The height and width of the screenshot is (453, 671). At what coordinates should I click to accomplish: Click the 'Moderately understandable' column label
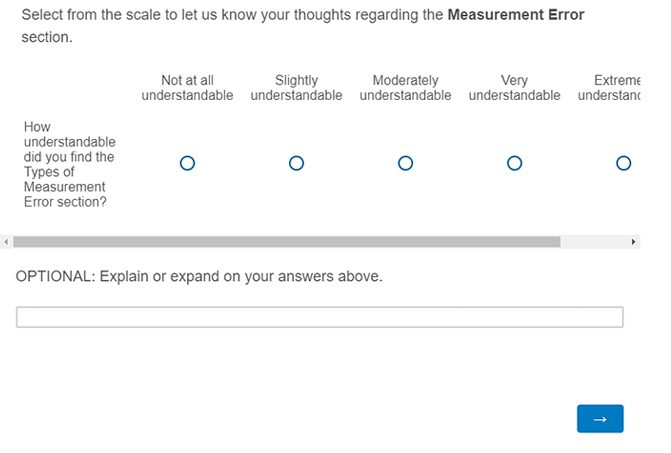pyautogui.click(x=405, y=88)
